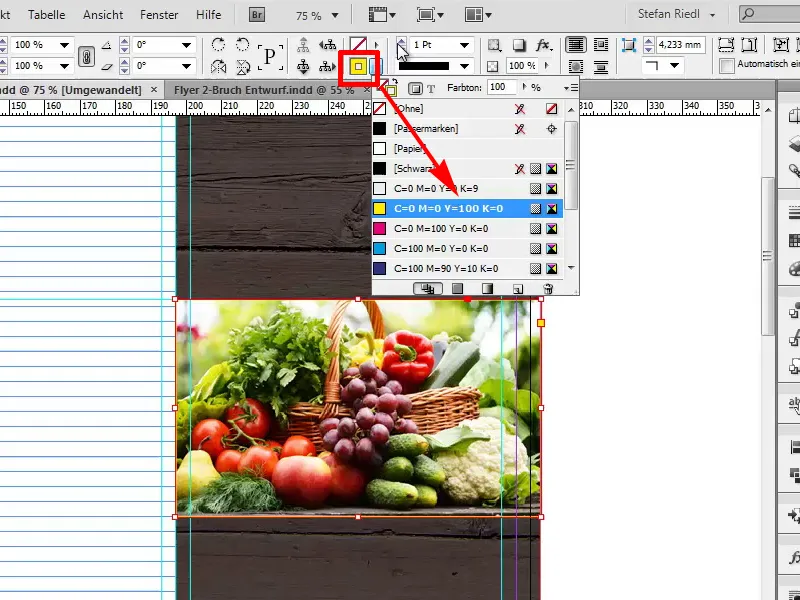The width and height of the screenshot is (800, 600).
Task: Swap fill and stroke arrow in swatches panel
Action: [x=394, y=81]
